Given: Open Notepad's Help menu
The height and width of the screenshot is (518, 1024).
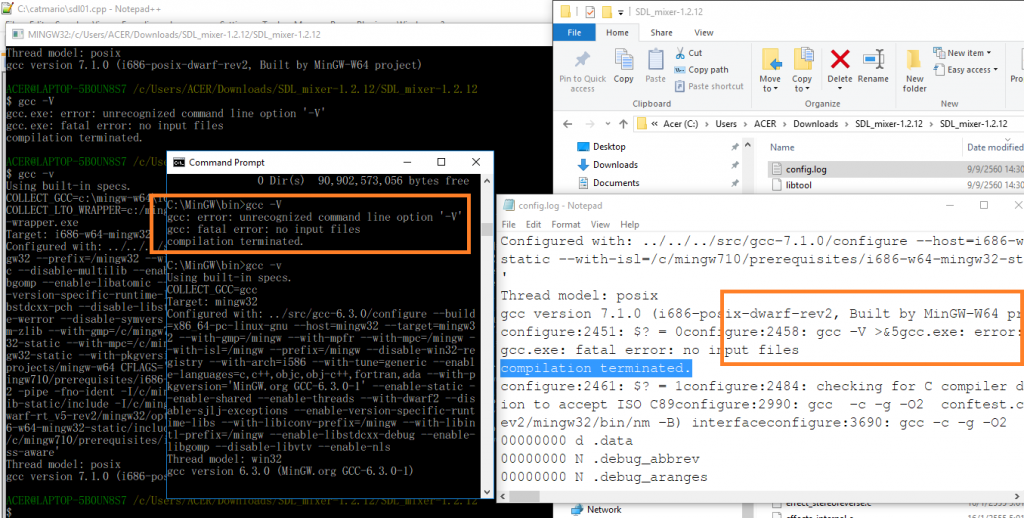Looking at the screenshot, I should pos(630,225).
